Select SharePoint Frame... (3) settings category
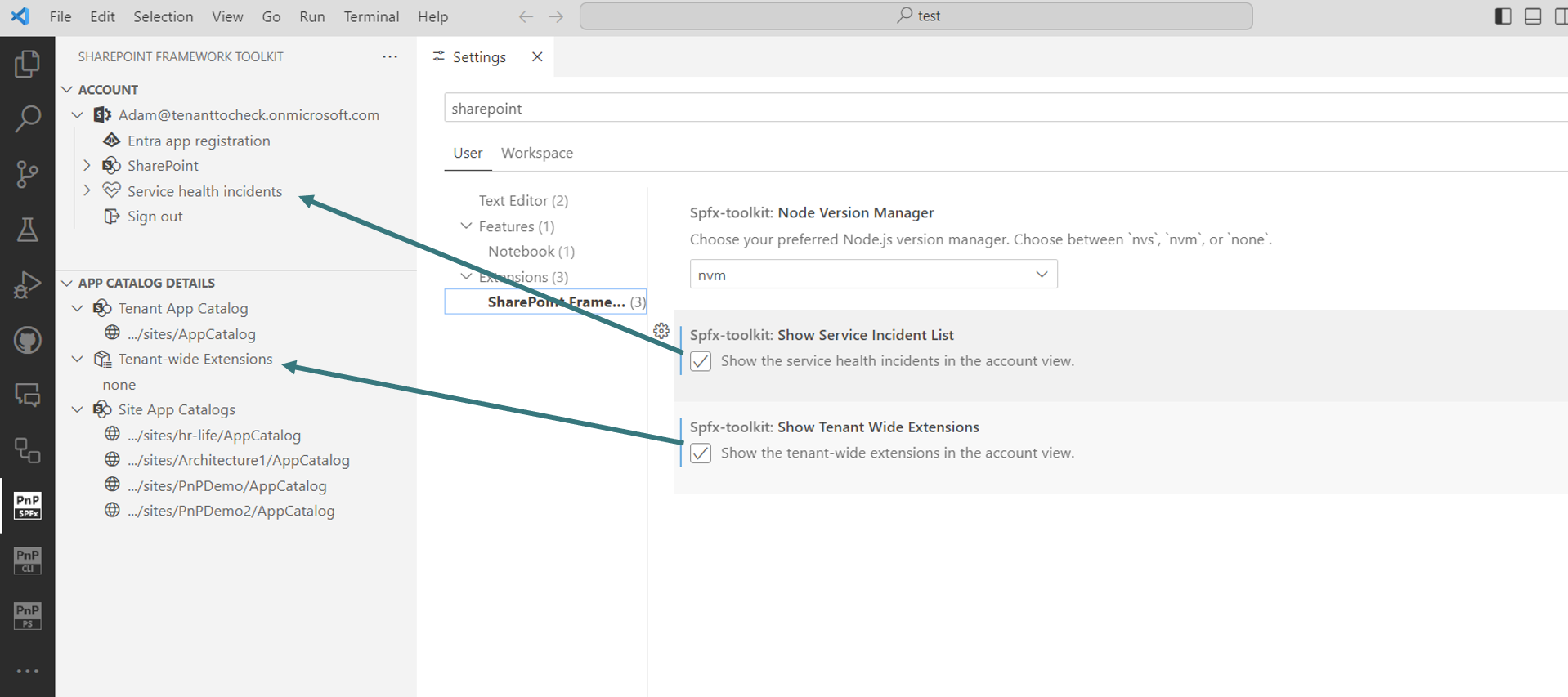The height and width of the screenshot is (697, 1568). [x=545, y=302]
